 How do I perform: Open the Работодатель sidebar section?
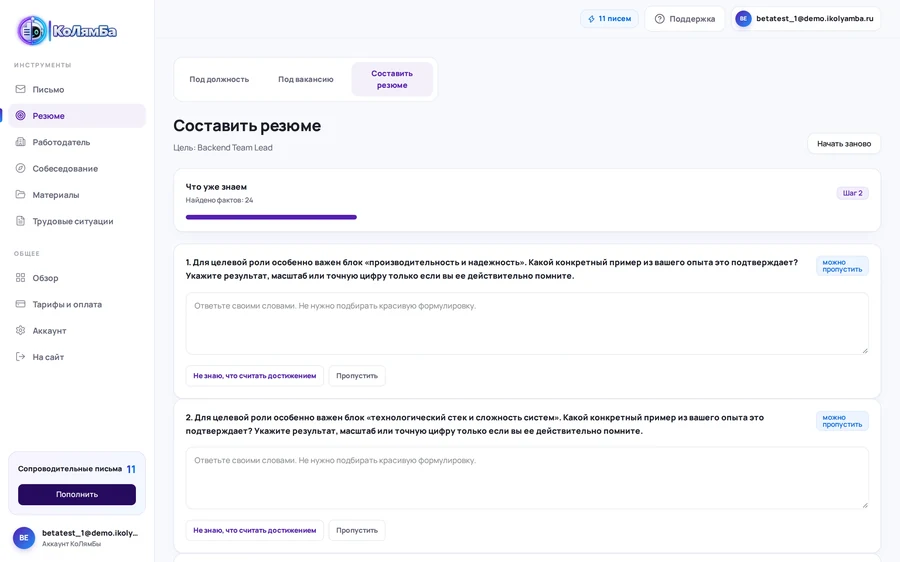[x=76, y=142]
